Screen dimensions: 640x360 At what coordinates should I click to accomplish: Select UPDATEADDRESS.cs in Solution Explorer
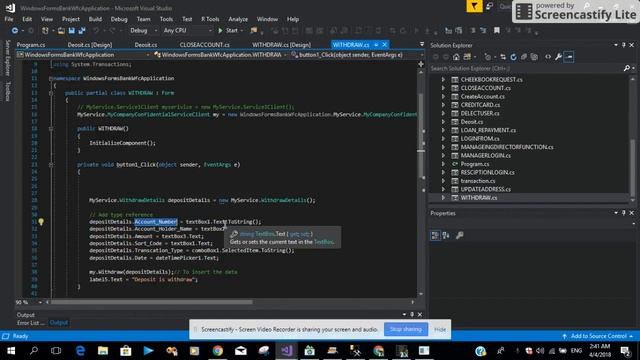tap(486, 189)
